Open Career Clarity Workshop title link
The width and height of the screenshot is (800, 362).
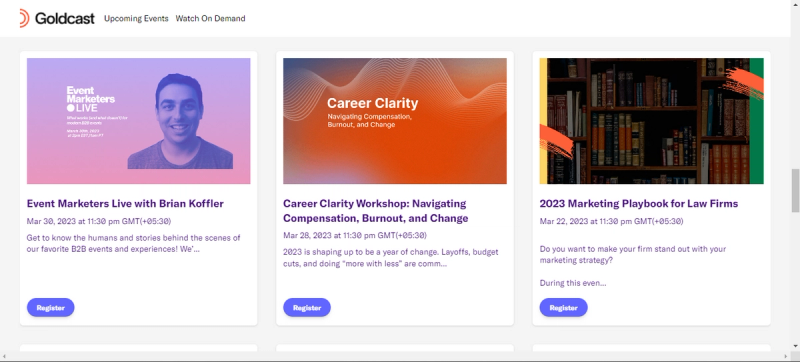pyautogui.click(x=376, y=211)
